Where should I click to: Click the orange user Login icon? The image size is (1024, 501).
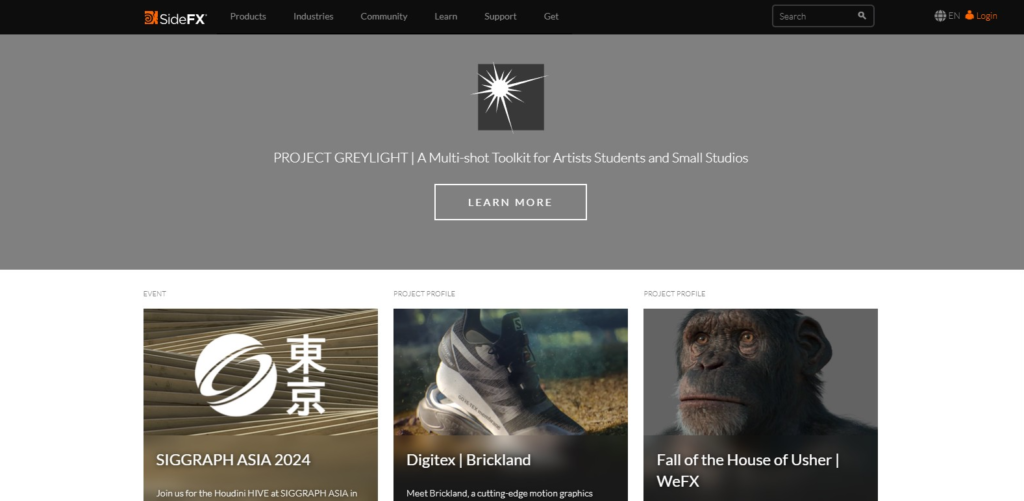pyautogui.click(x=969, y=15)
